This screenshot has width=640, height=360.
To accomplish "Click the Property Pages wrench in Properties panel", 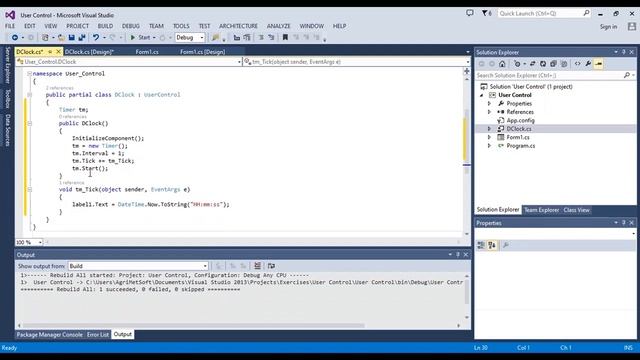I will [506, 245].
